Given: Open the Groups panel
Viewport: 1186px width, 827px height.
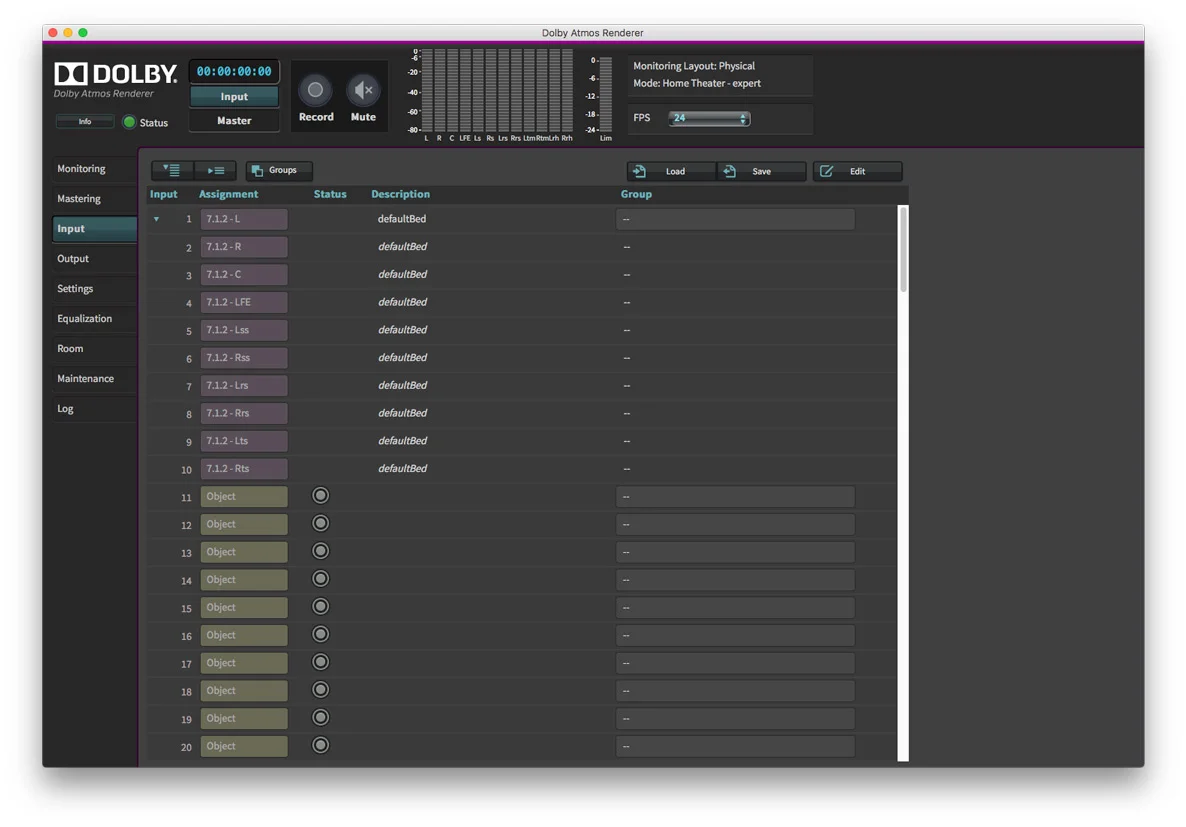Looking at the screenshot, I should pos(278,170).
